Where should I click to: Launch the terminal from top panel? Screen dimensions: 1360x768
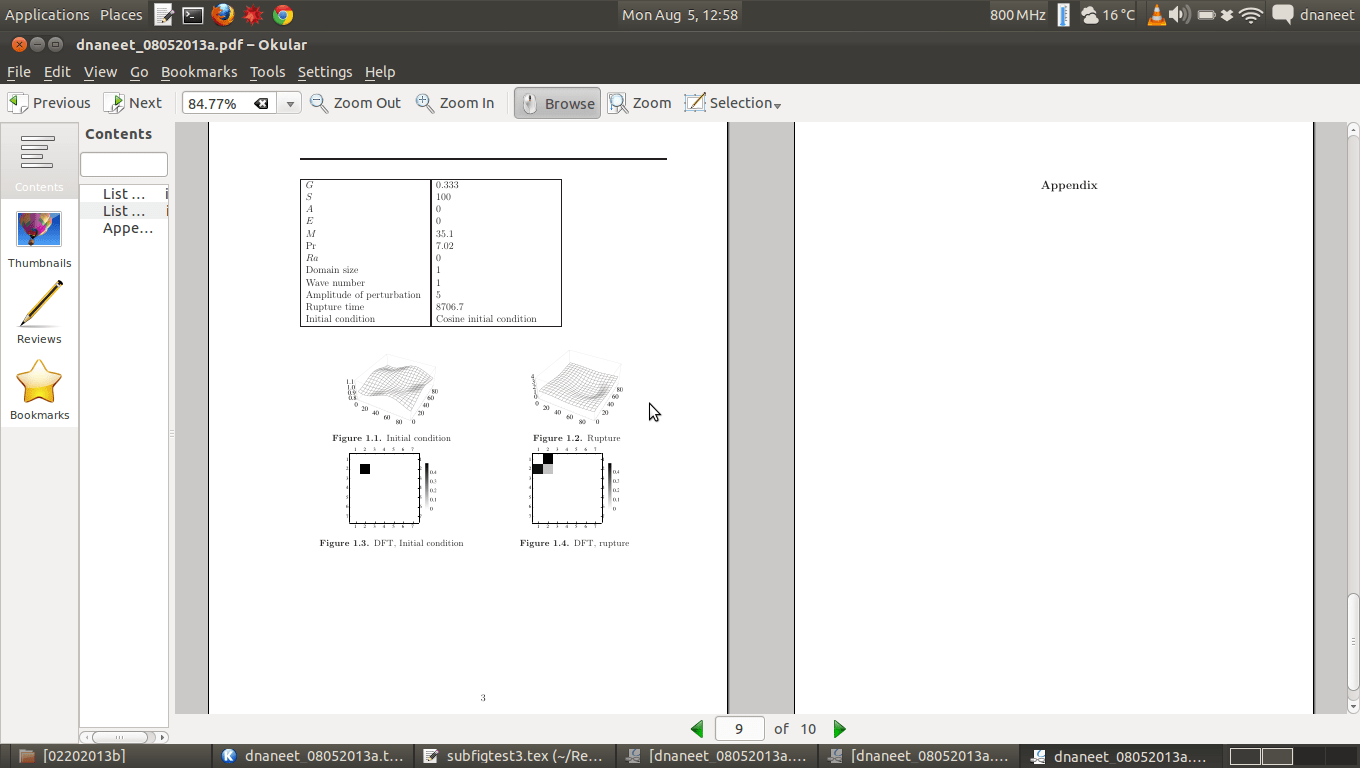tap(193, 15)
